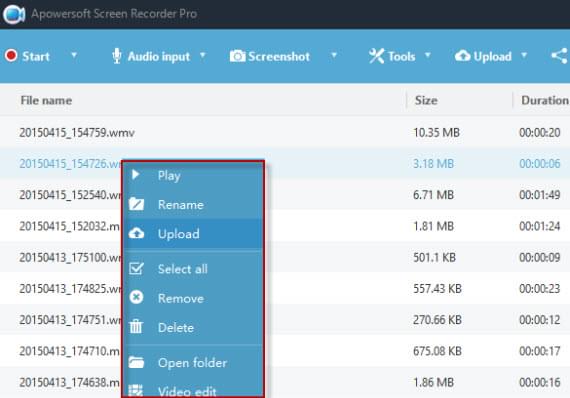Image resolution: width=570 pixels, height=398 pixels.
Task: Click the 270.66 KB size cell
Action: point(437,320)
